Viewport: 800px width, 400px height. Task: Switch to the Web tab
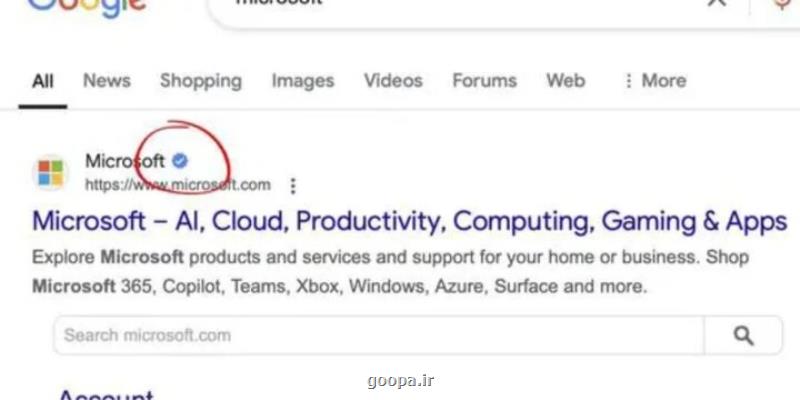[x=565, y=81]
